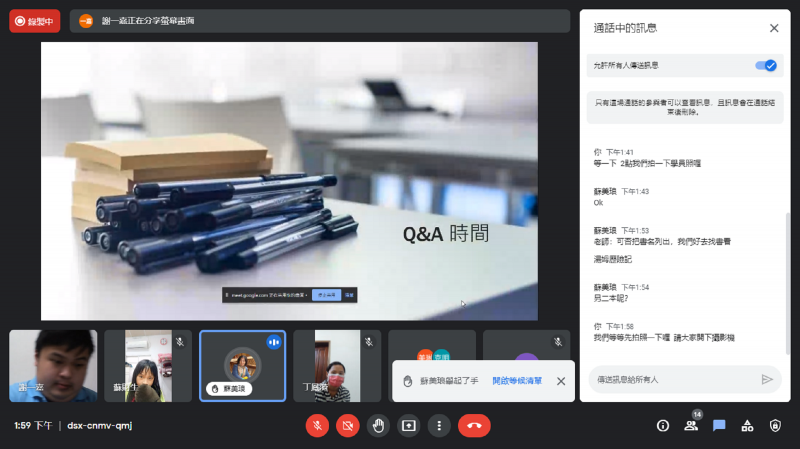Click the shared Q&A presentation screen
The width and height of the screenshot is (800, 449).
289,181
